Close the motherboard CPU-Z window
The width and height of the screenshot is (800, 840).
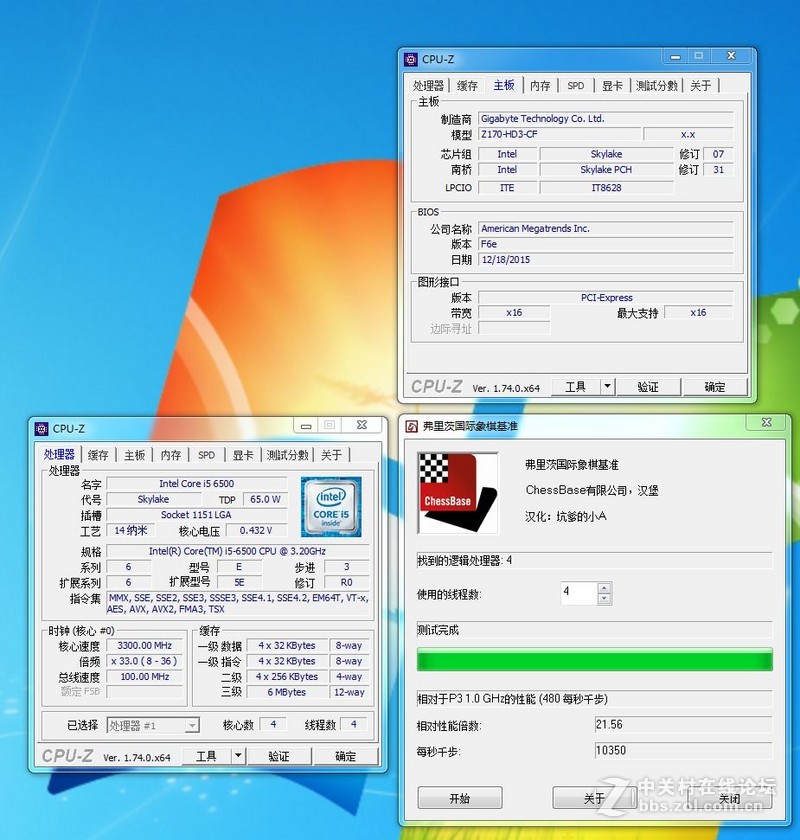[731, 56]
